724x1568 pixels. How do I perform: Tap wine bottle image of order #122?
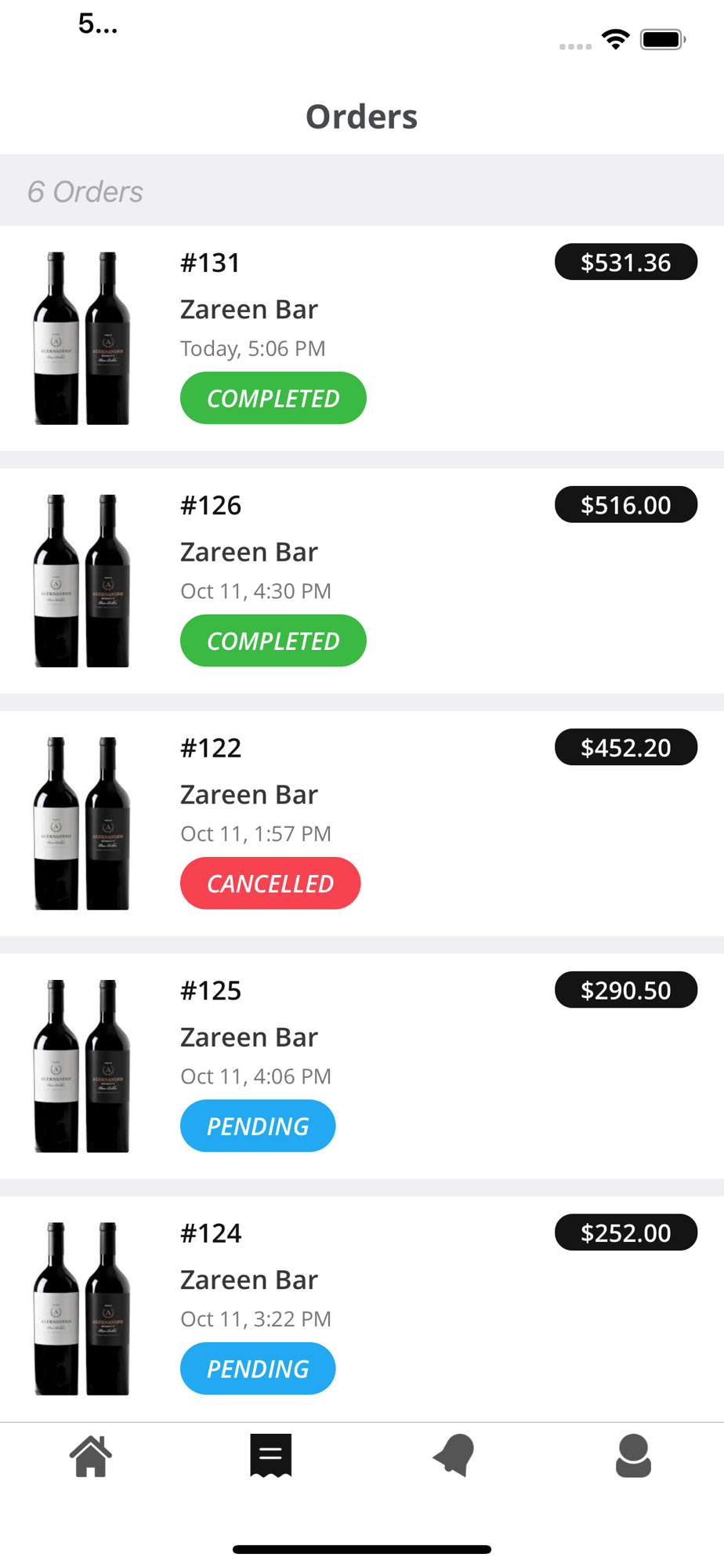[x=81, y=823]
